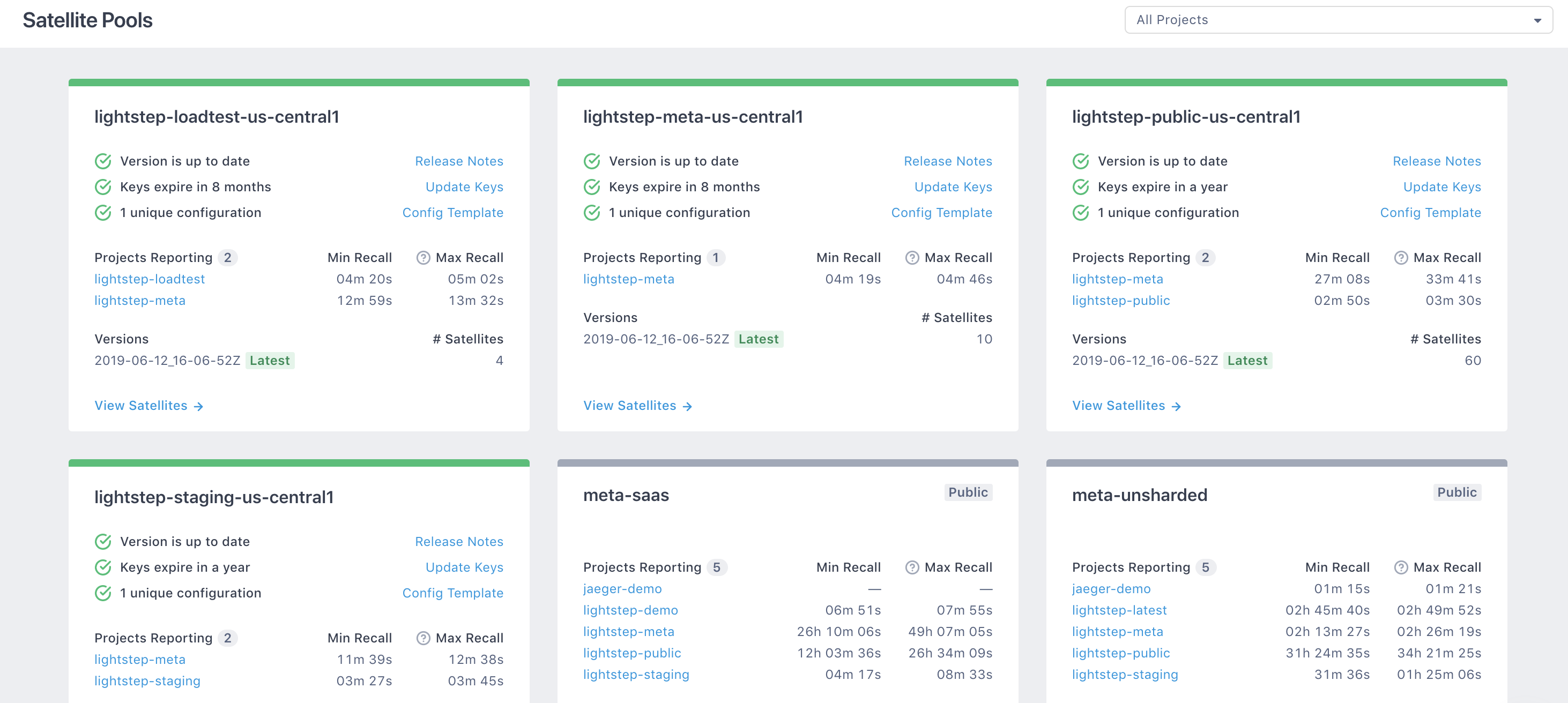The width and height of the screenshot is (1568, 703).
Task: Click Max Recall help icon in lightstep-meta-us-central1 card
Action: pos(912,257)
